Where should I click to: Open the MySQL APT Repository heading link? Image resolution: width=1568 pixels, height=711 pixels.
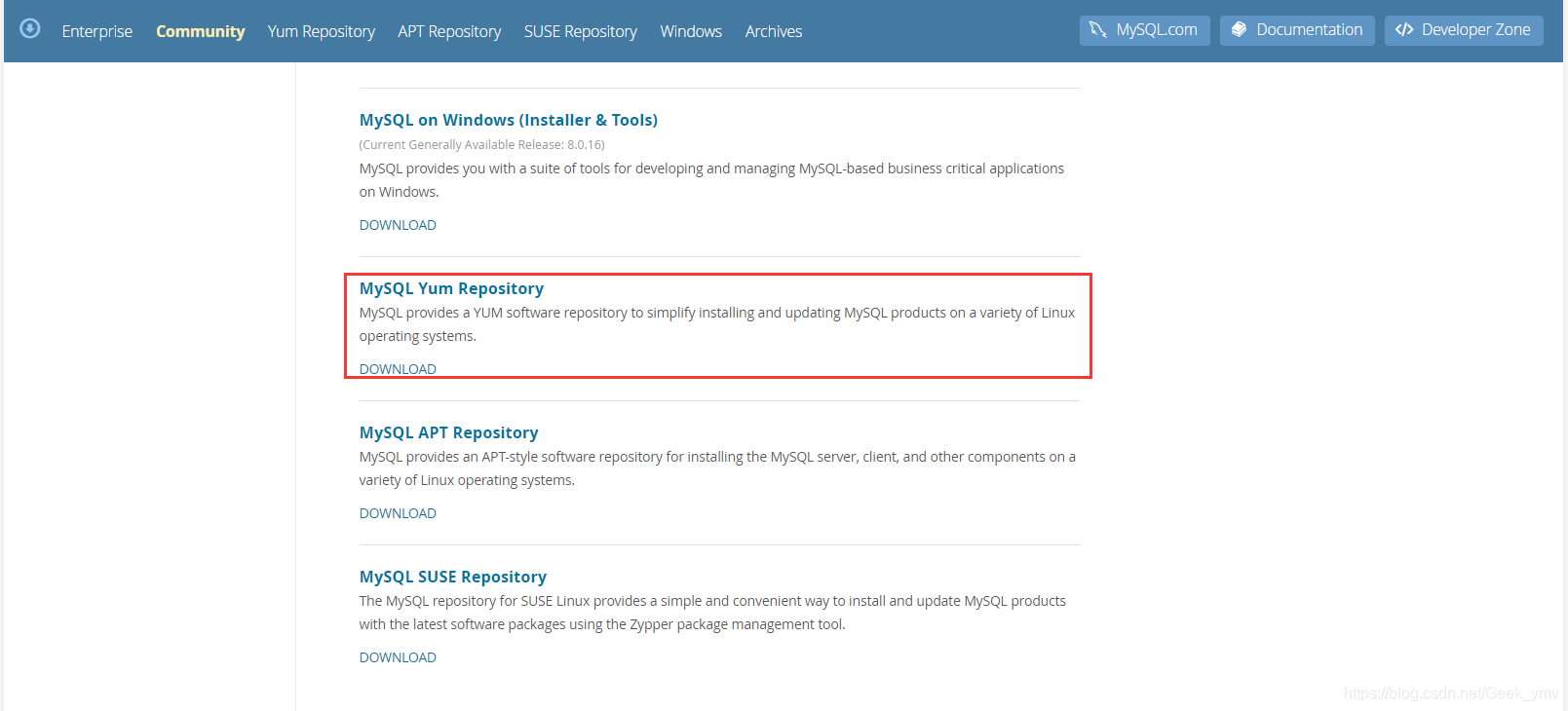pyautogui.click(x=448, y=432)
